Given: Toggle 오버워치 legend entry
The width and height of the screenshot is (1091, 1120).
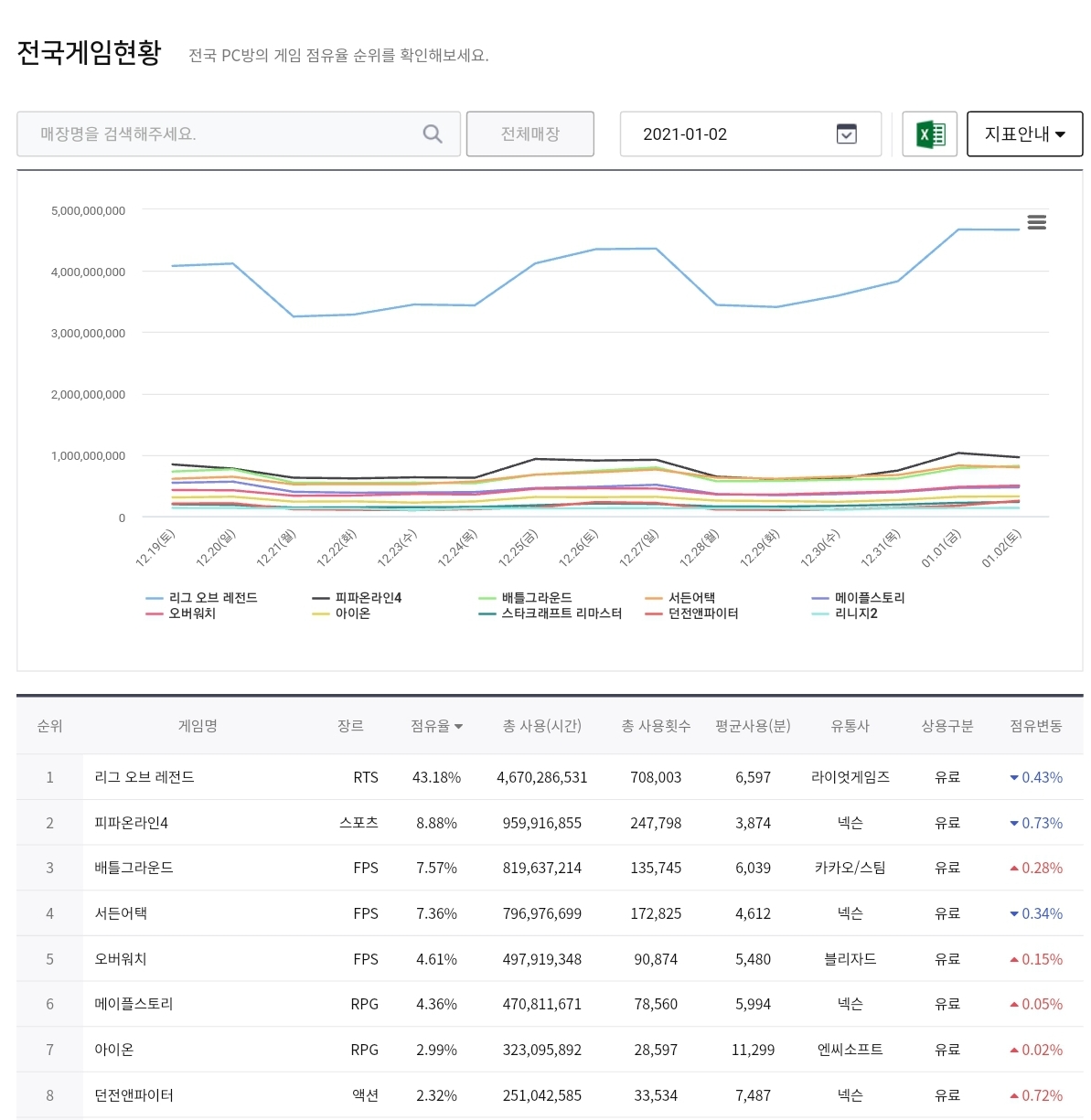Looking at the screenshot, I should [x=192, y=613].
